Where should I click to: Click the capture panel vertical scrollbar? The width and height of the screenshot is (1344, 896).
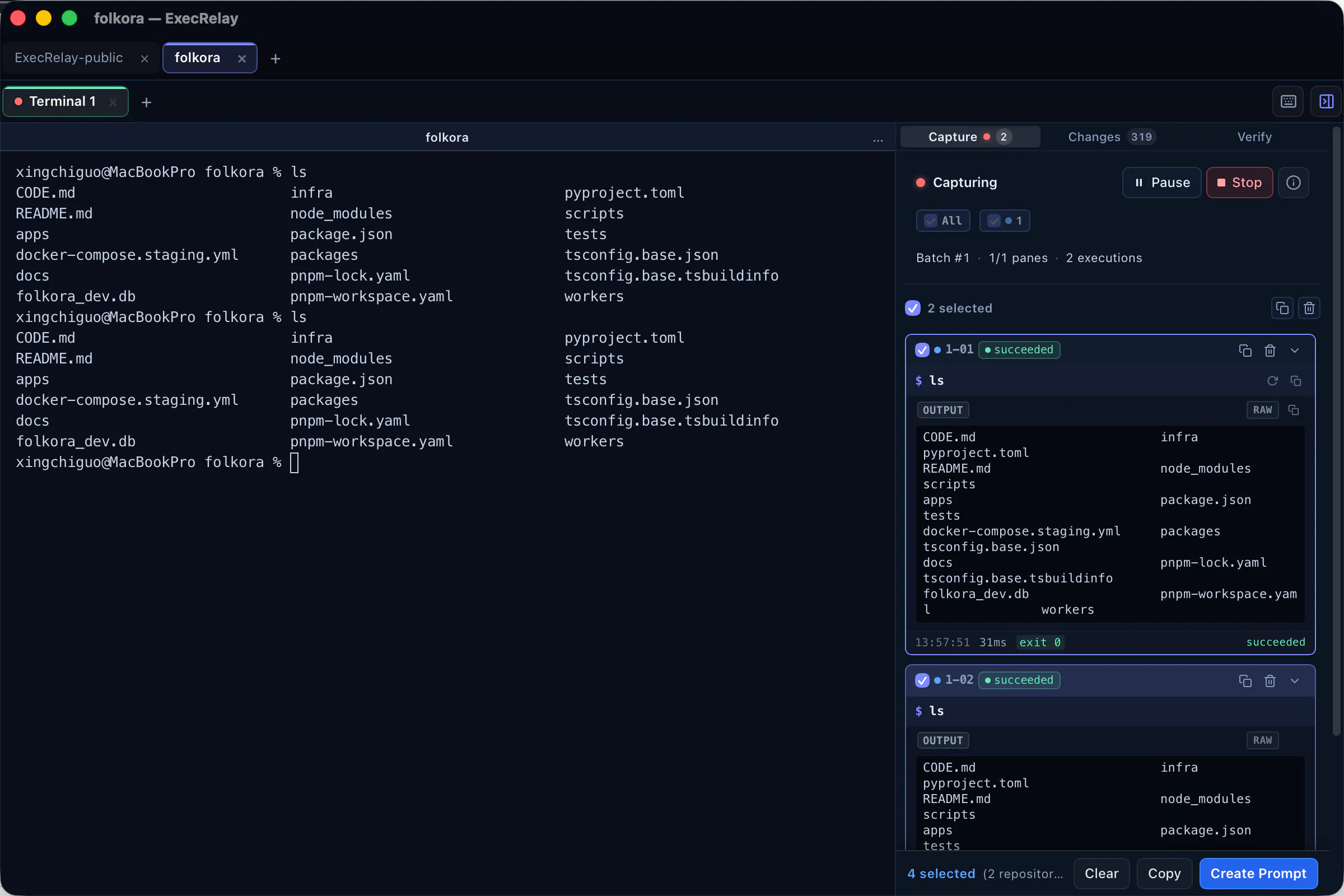point(1337,431)
